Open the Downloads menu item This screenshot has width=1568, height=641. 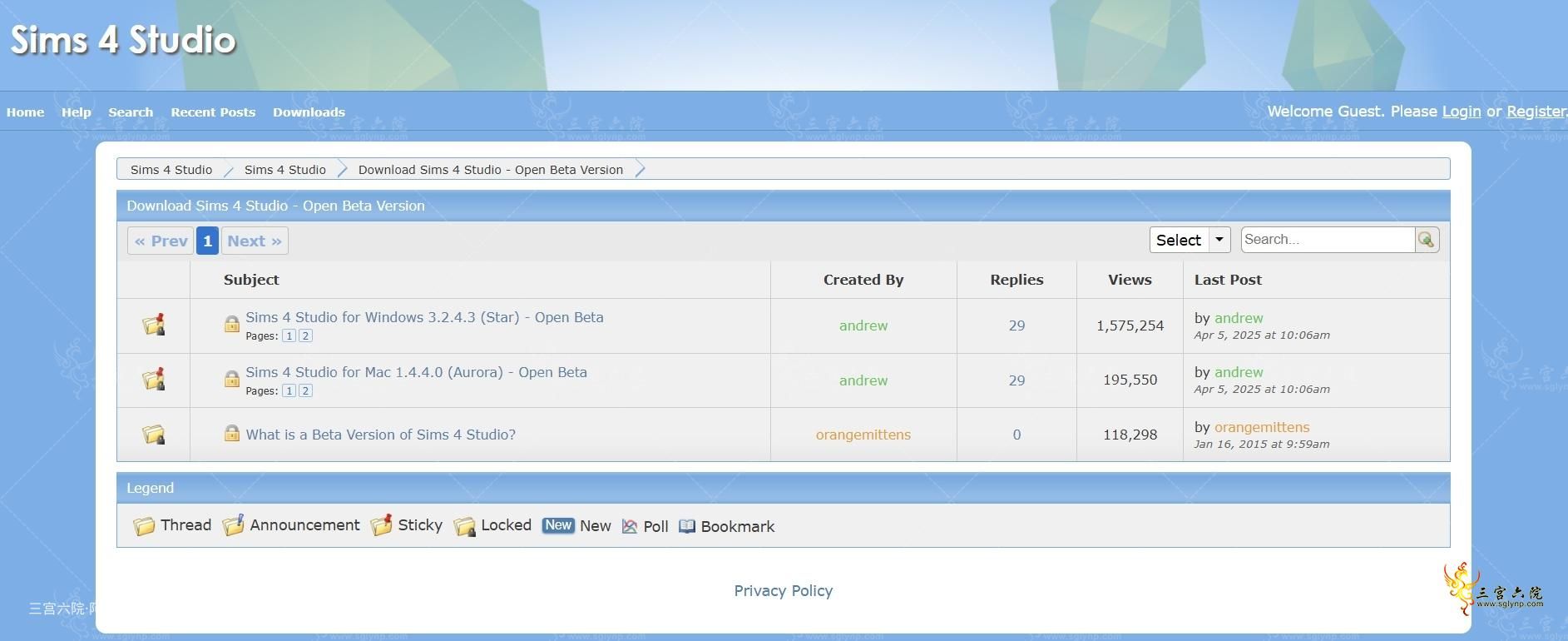[309, 112]
